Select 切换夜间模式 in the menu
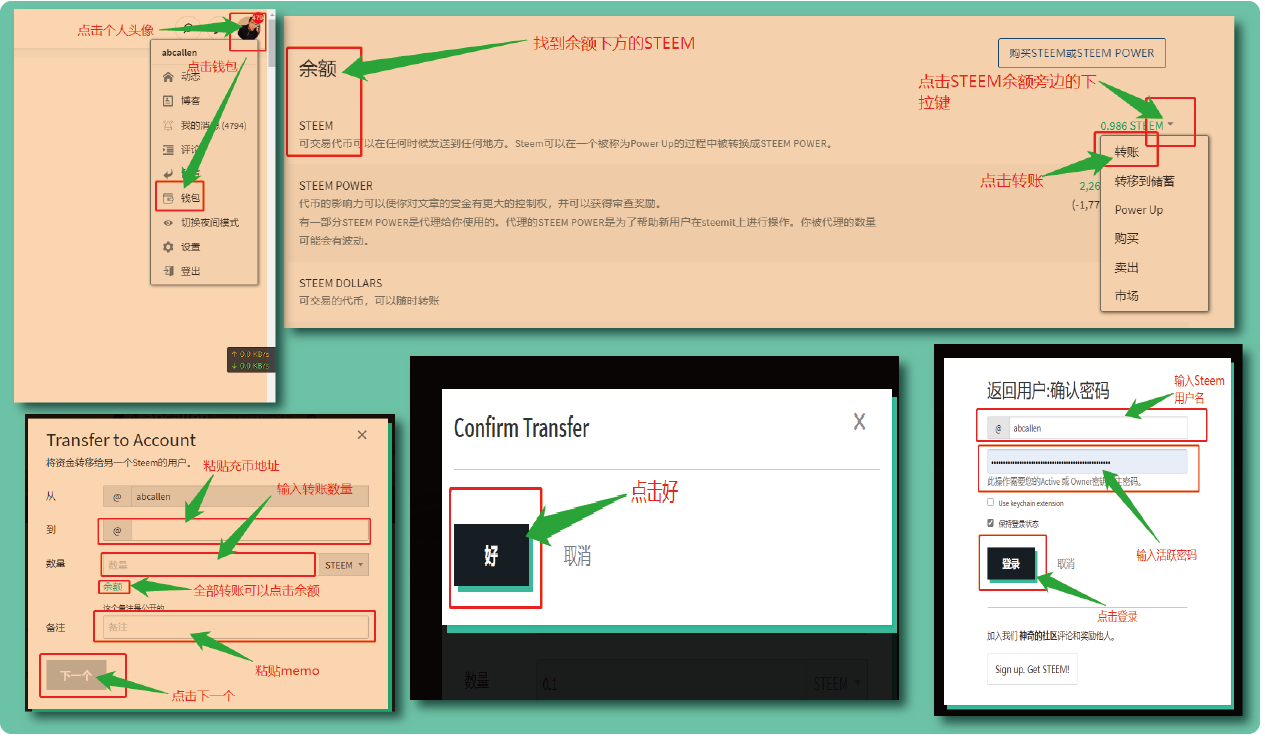The height and width of the screenshot is (739, 1265). coord(209,222)
